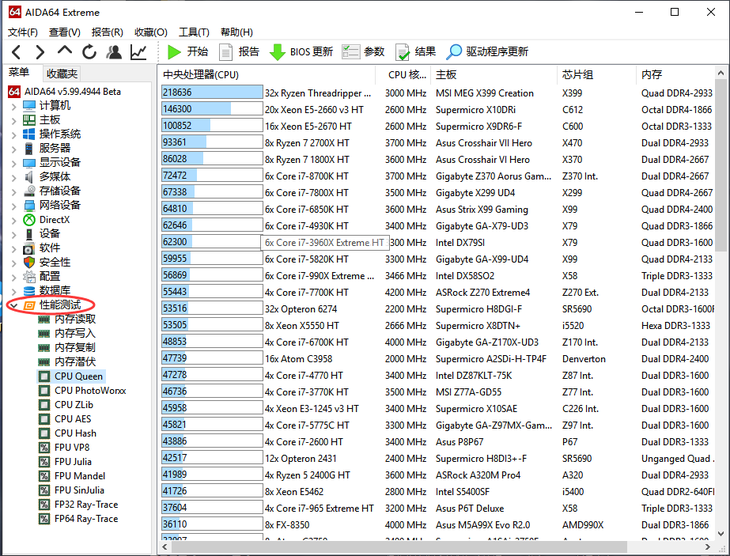Select the 网络设备 tree item icon

(29, 205)
